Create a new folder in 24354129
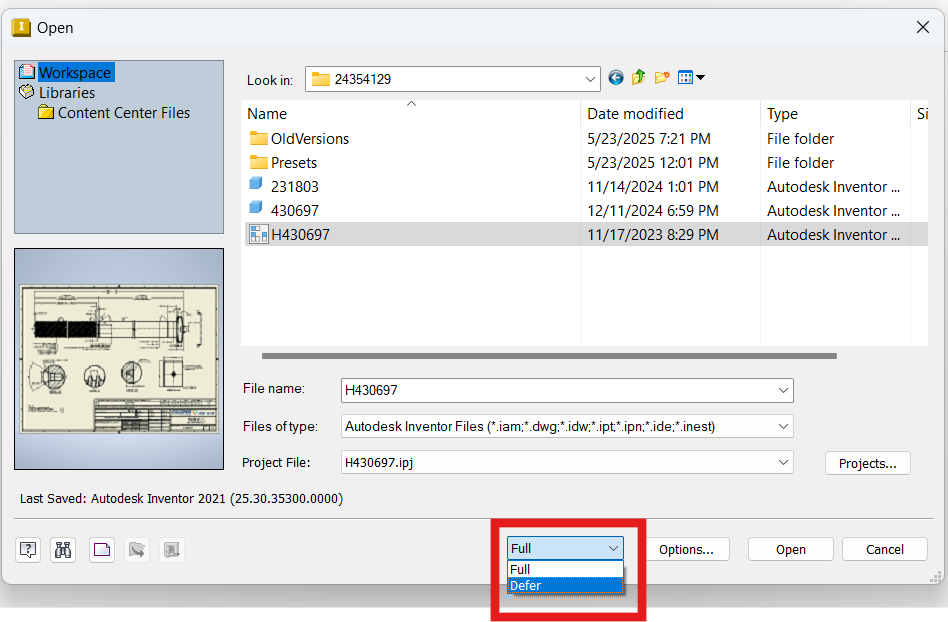Screen dimensions: 948x622 662,76
